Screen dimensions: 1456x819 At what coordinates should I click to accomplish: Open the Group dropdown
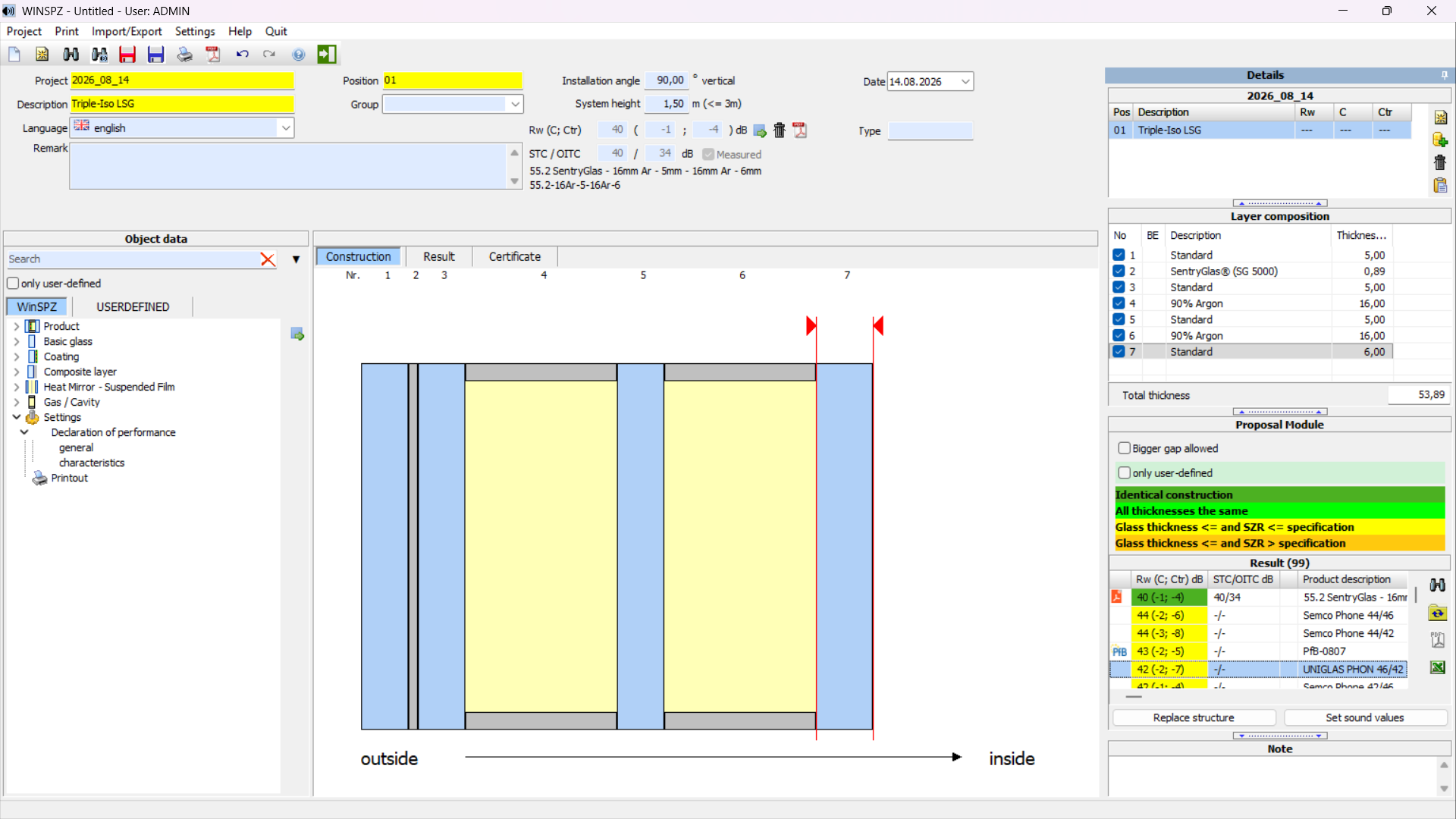coord(515,104)
